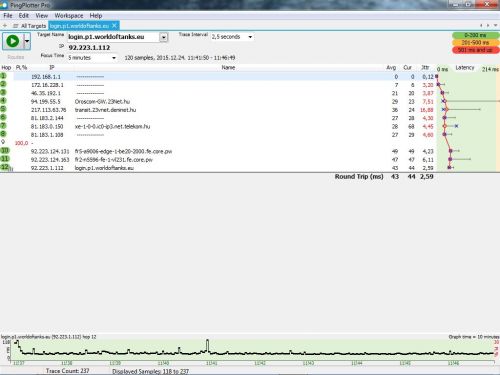The image size is (500, 375).
Task: Edit the login.p1.worldoftanks.eu target name field
Action: pyautogui.click(x=113, y=37)
